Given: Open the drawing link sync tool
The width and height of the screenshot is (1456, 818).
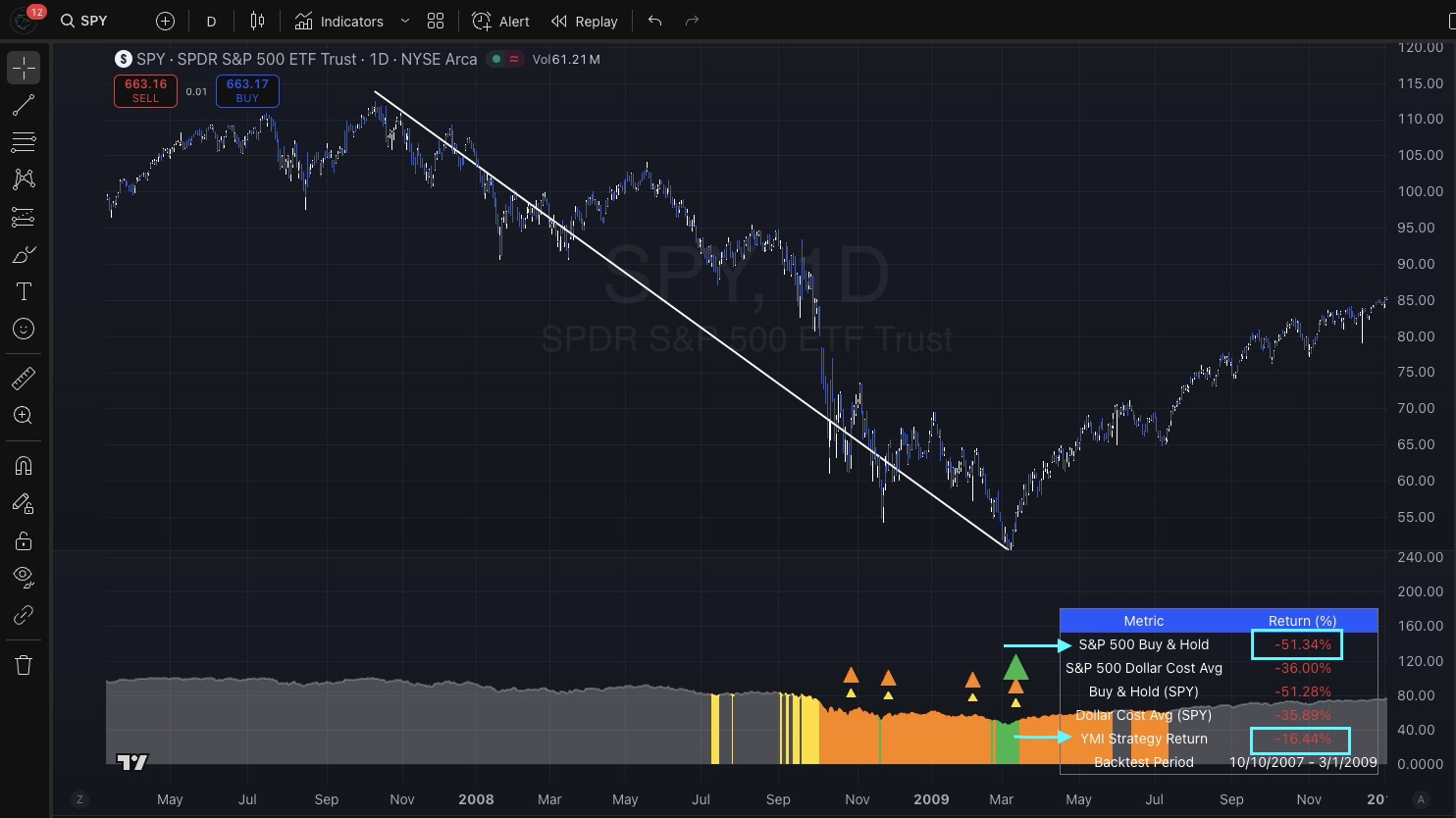Looking at the screenshot, I should pos(24,615).
